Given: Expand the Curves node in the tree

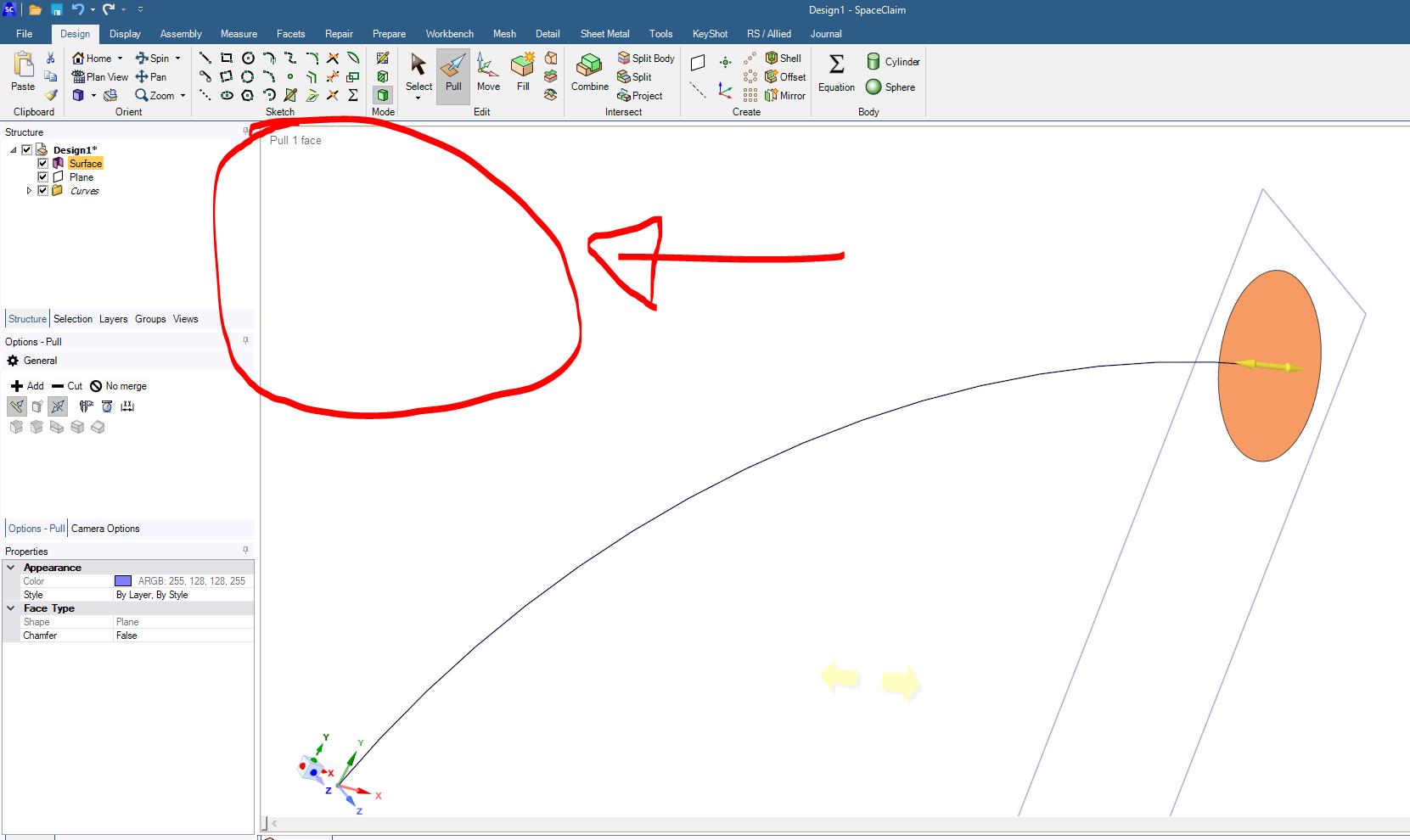Looking at the screenshot, I should [28, 190].
